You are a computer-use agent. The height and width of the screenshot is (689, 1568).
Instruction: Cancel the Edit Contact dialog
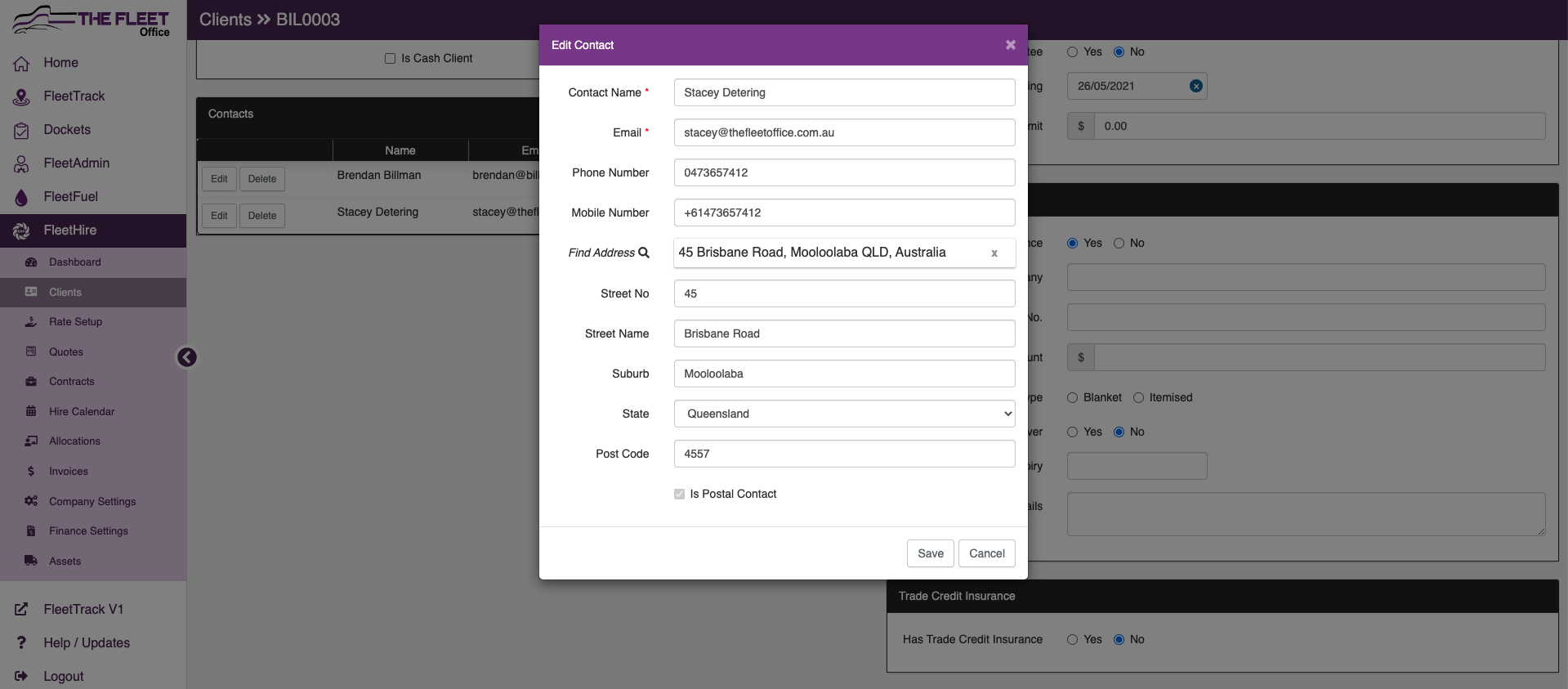pyautogui.click(x=987, y=553)
